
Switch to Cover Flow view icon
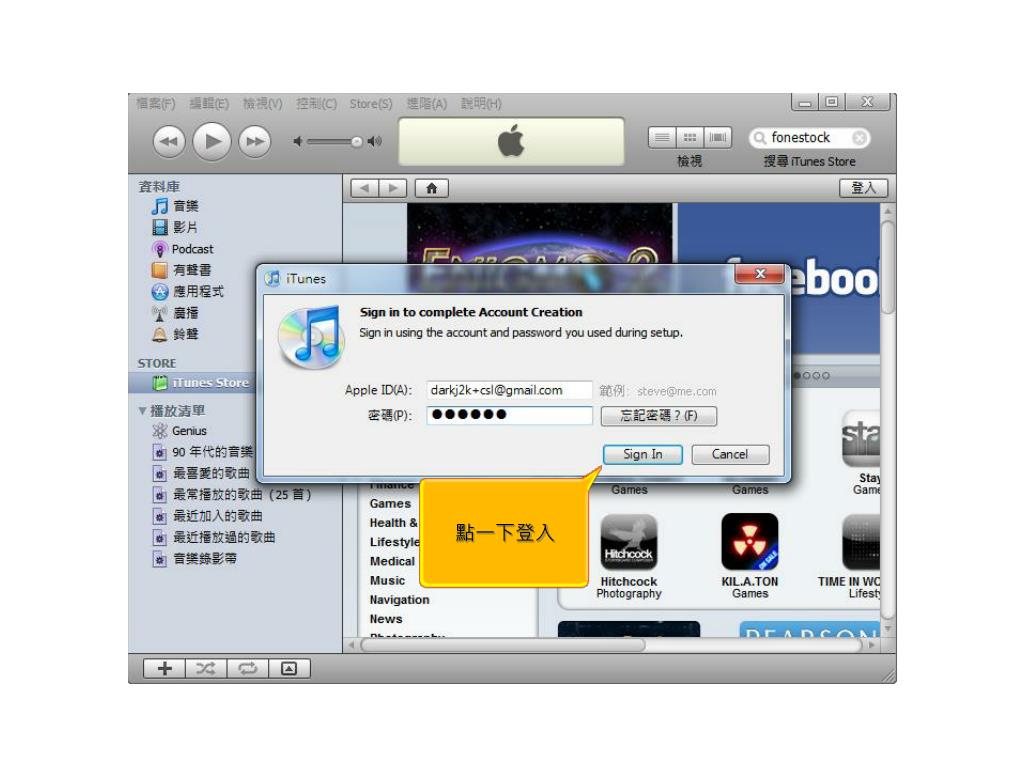click(x=717, y=137)
